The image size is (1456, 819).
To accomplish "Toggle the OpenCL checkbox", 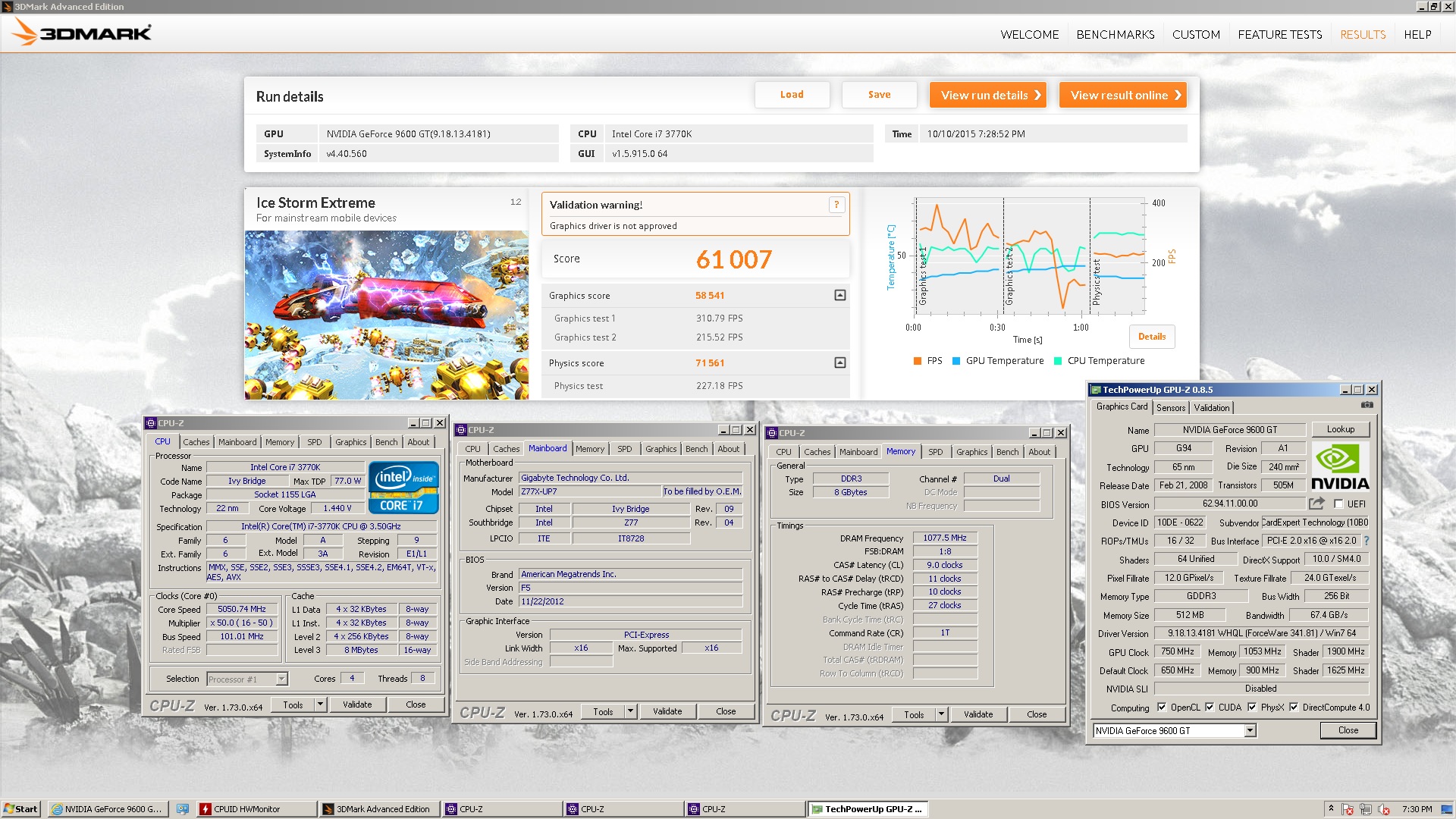I will tap(1162, 708).
